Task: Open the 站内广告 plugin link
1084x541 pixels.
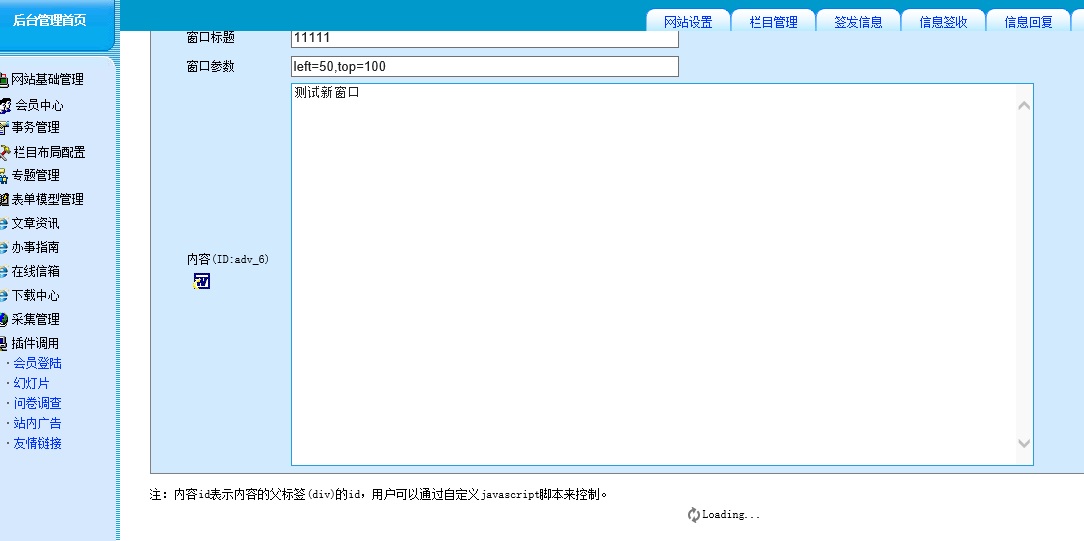Action: [37, 423]
